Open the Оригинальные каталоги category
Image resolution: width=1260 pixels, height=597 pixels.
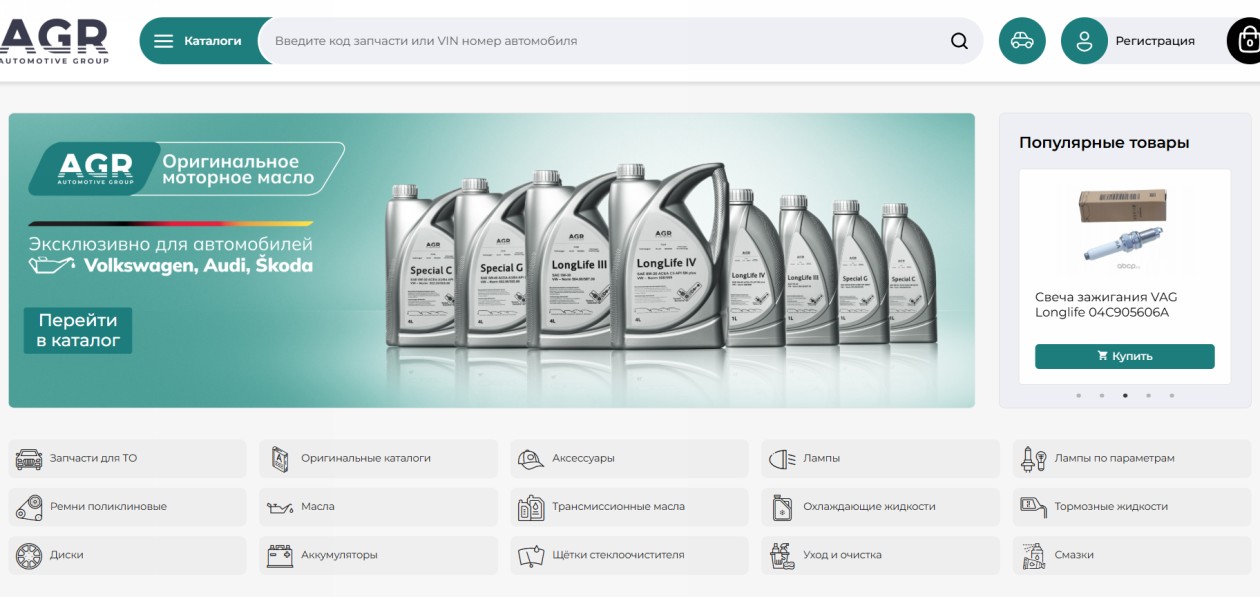(378, 458)
